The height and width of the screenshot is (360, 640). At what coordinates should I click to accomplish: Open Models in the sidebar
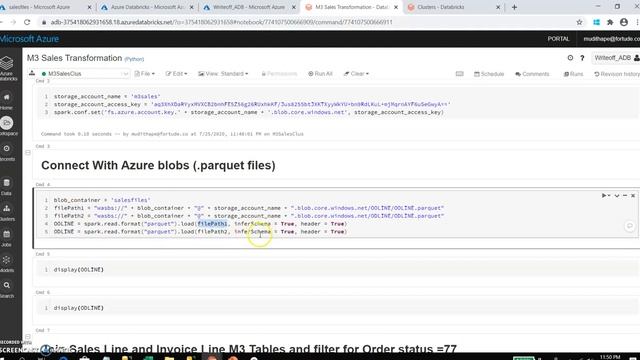7,263
